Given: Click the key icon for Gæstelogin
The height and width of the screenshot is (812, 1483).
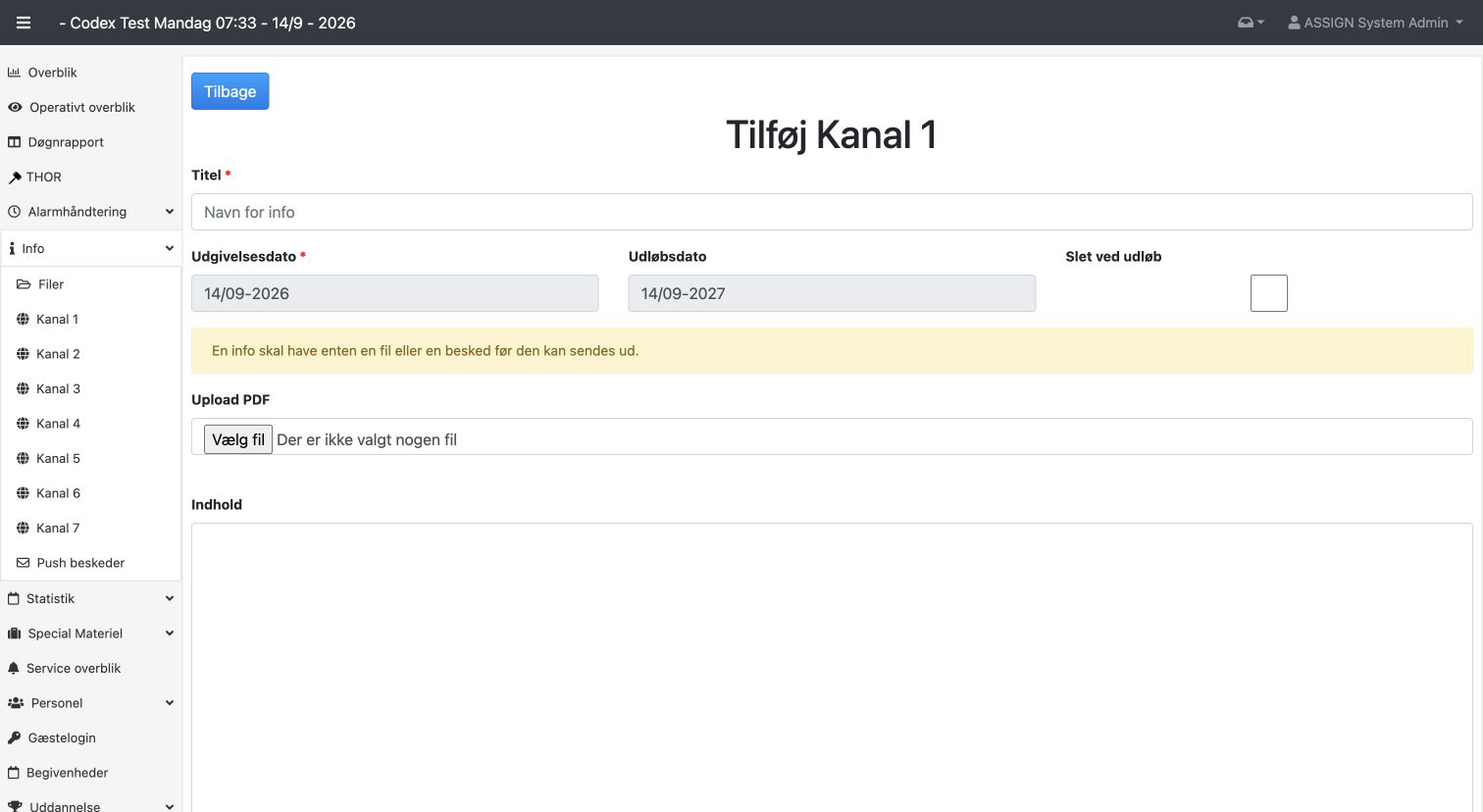Looking at the screenshot, I should [x=15, y=737].
